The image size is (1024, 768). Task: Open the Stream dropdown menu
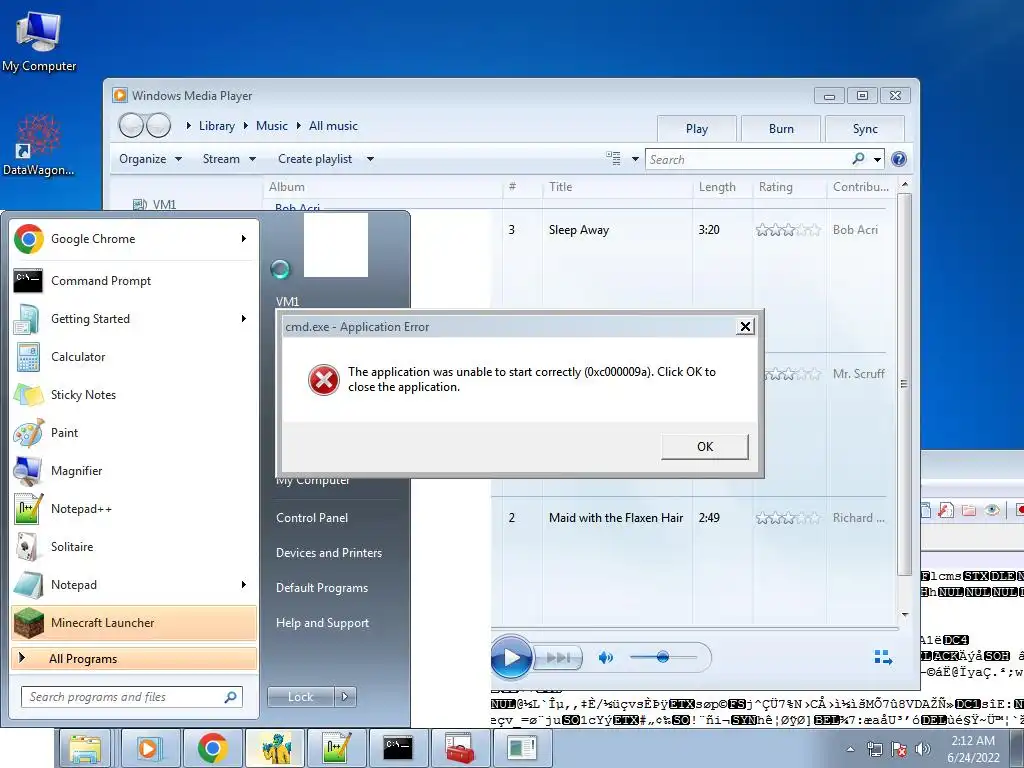pos(229,159)
